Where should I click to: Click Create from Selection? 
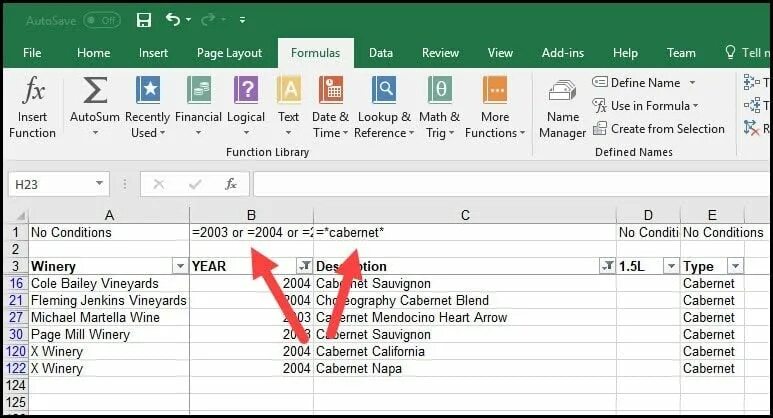pos(659,129)
